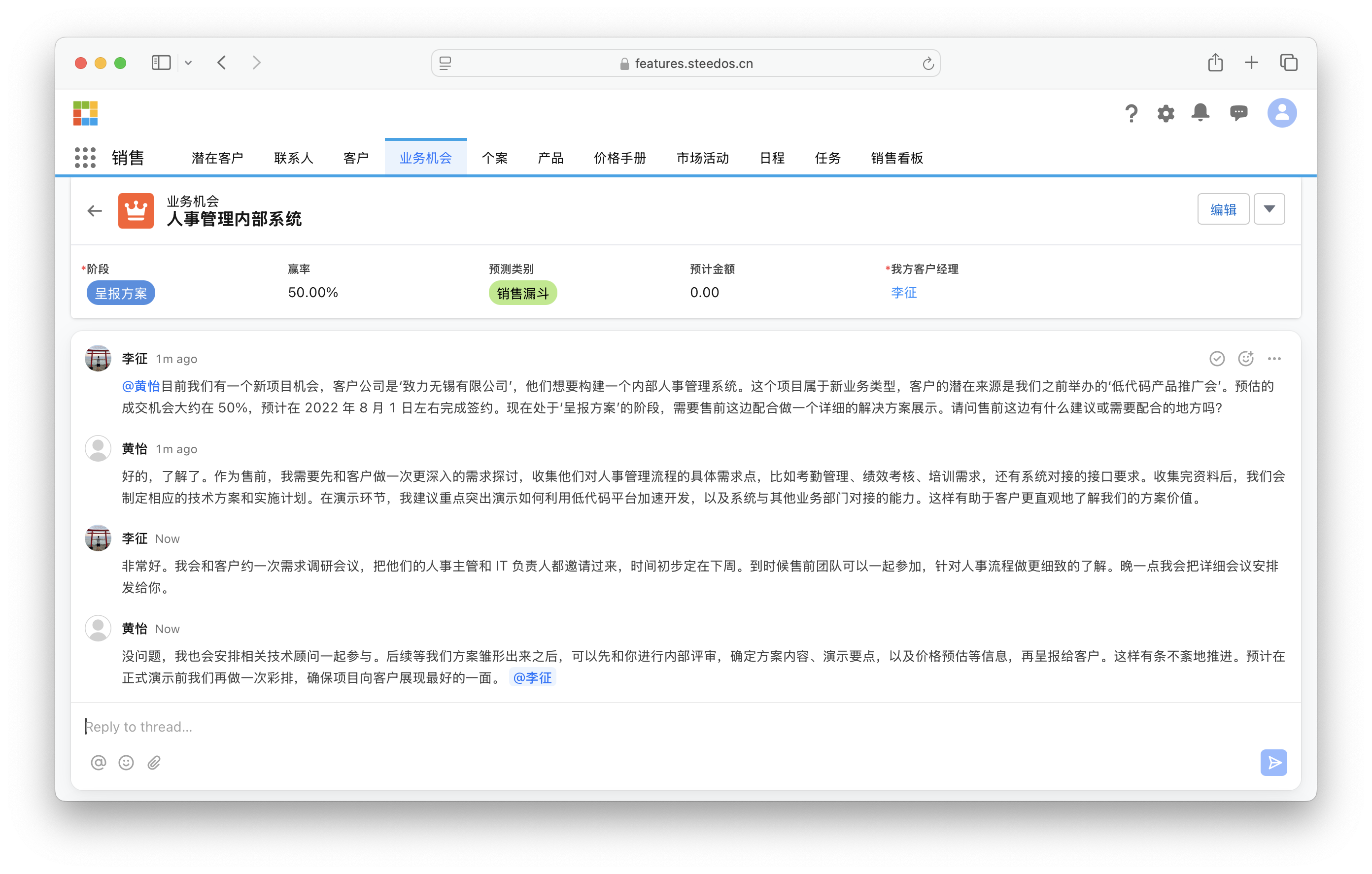Screen dimensions: 1372x874
Task: Open the 价格手册 tab
Action: (x=620, y=158)
